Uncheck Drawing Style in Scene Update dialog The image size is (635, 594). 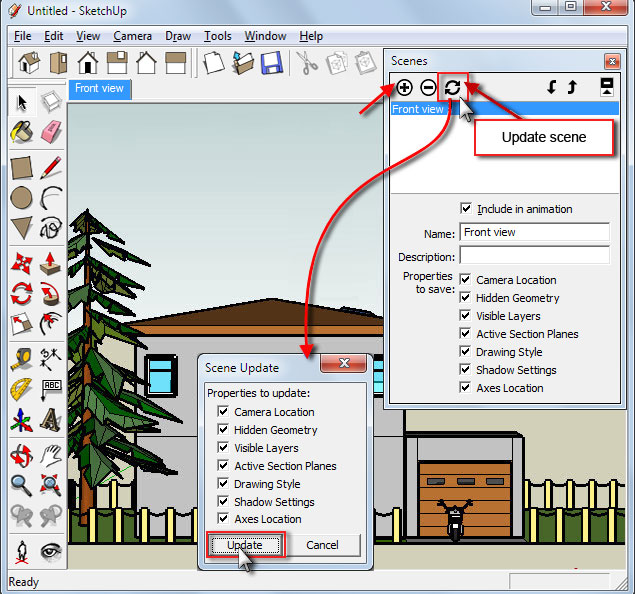tap(223, 483)
